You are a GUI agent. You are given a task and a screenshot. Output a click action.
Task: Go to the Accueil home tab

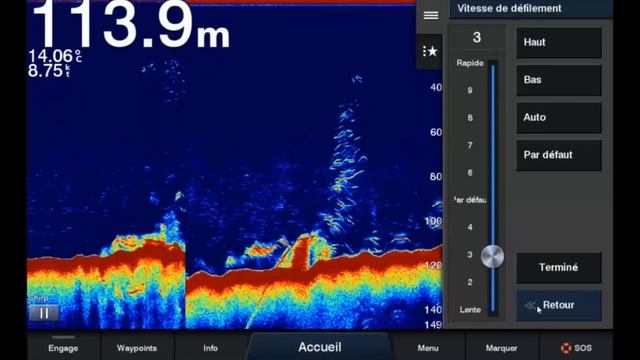320,347
